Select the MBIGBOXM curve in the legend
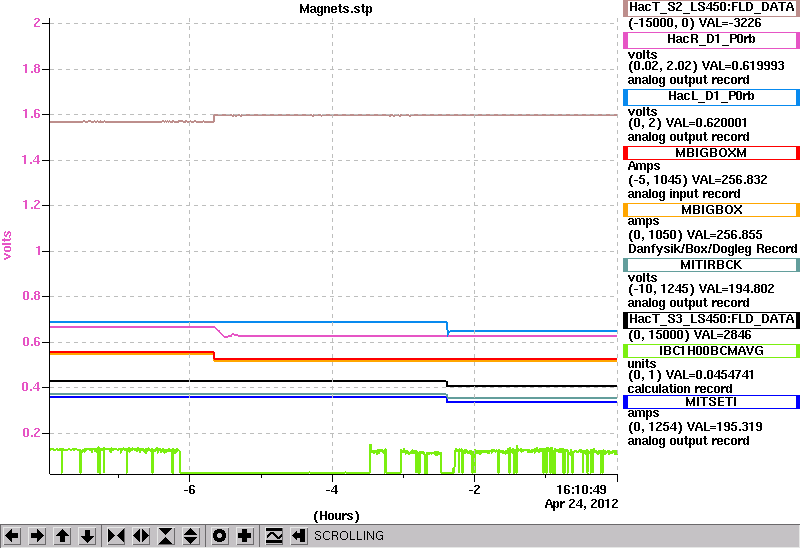Screen dimensions: 800x548 [x=711, y=153]
